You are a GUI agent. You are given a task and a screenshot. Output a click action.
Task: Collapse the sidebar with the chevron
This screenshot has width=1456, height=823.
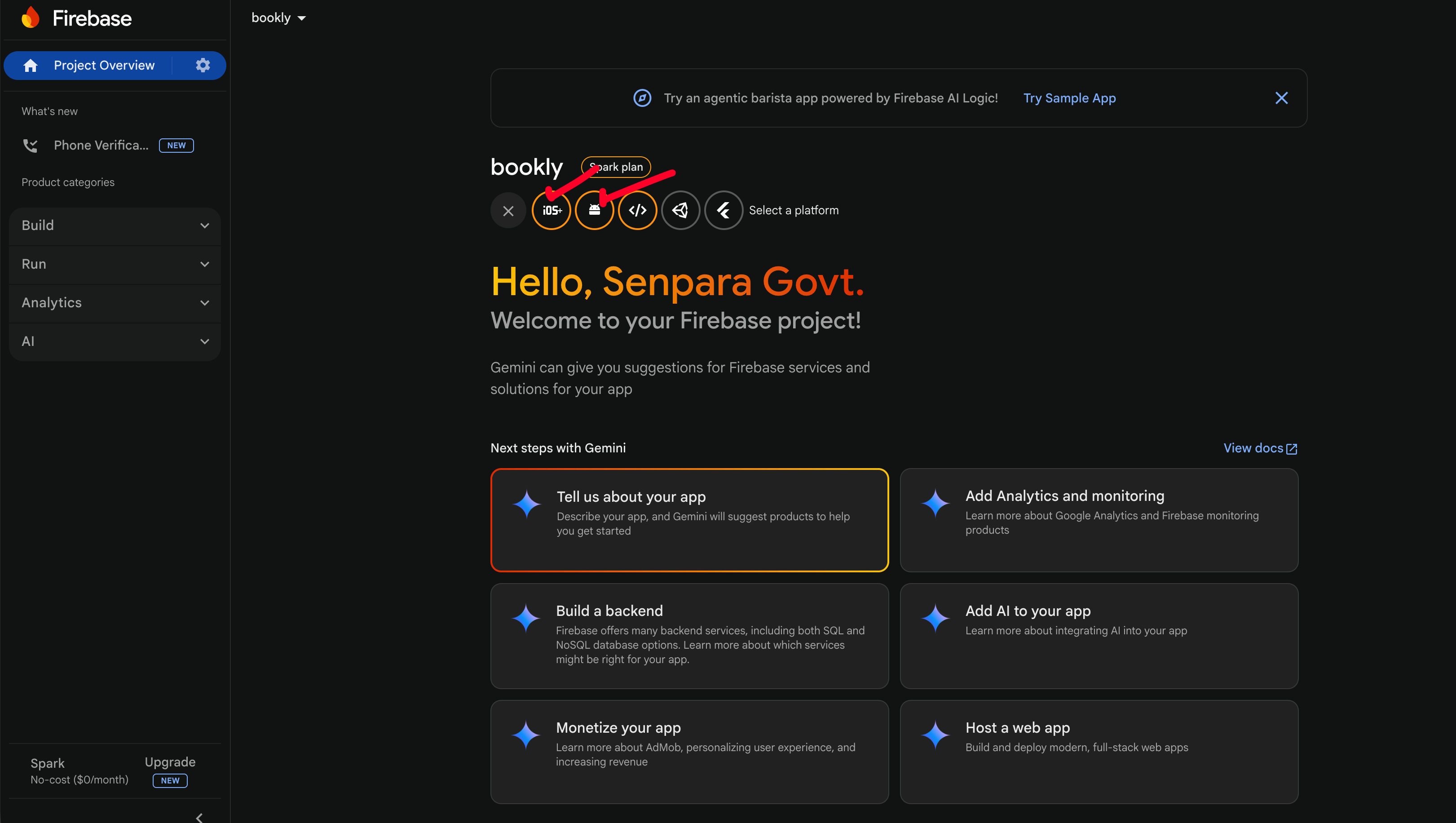coord(199,817)
